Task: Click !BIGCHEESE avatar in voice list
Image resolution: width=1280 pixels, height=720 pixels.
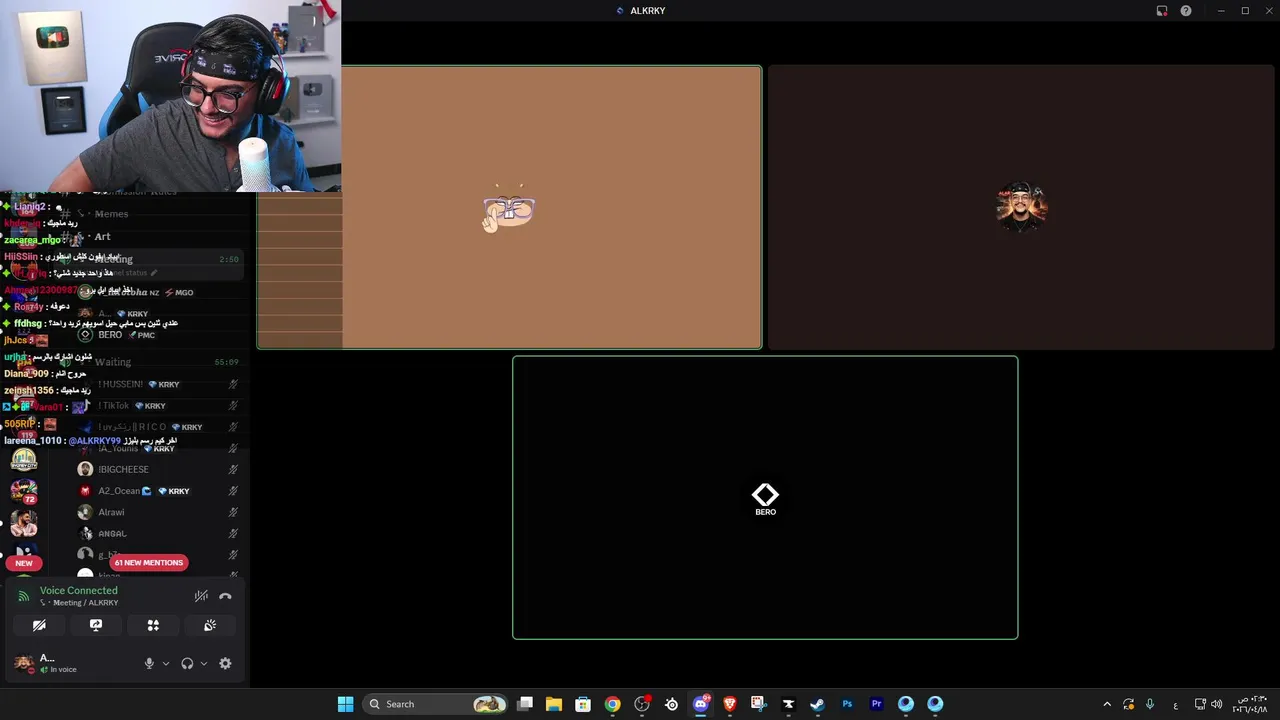Action: (x=85, y=469)
